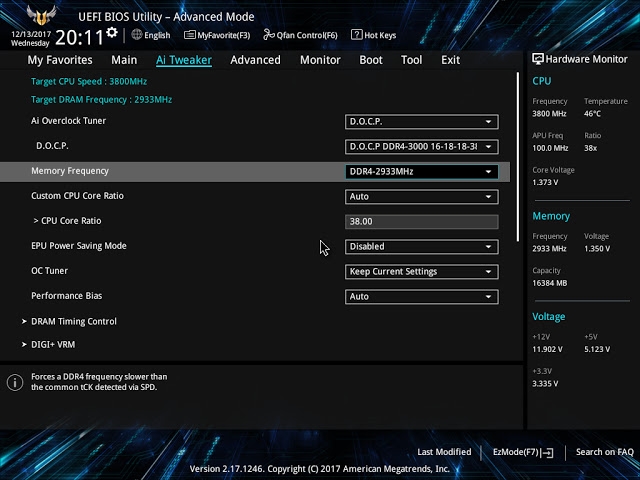Click Target CPU Speed : 3800MHz text
The width and height of the screenshot is (640, 480).
coord(89,81)
